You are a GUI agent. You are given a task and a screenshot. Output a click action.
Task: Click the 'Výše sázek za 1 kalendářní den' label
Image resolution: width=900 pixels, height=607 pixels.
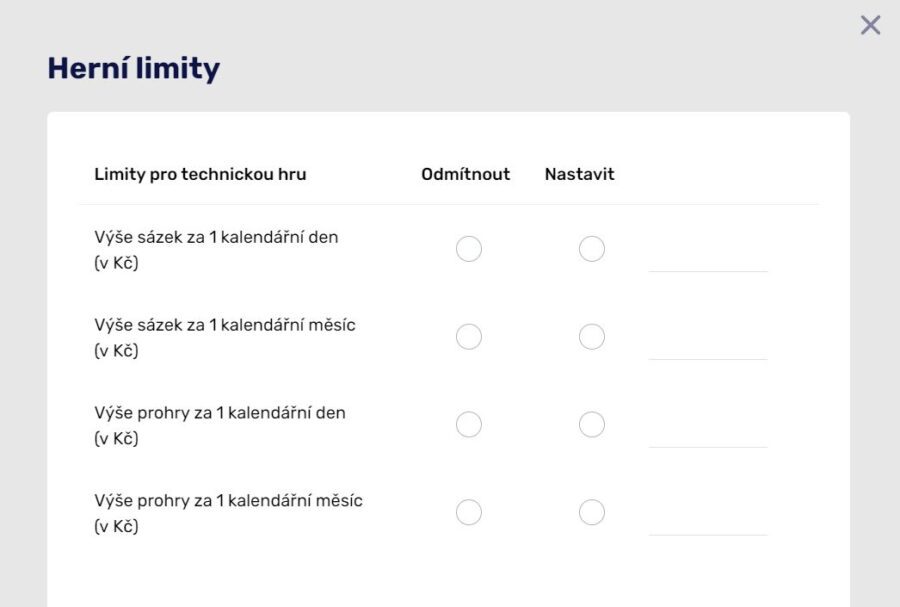coord(216,238)
